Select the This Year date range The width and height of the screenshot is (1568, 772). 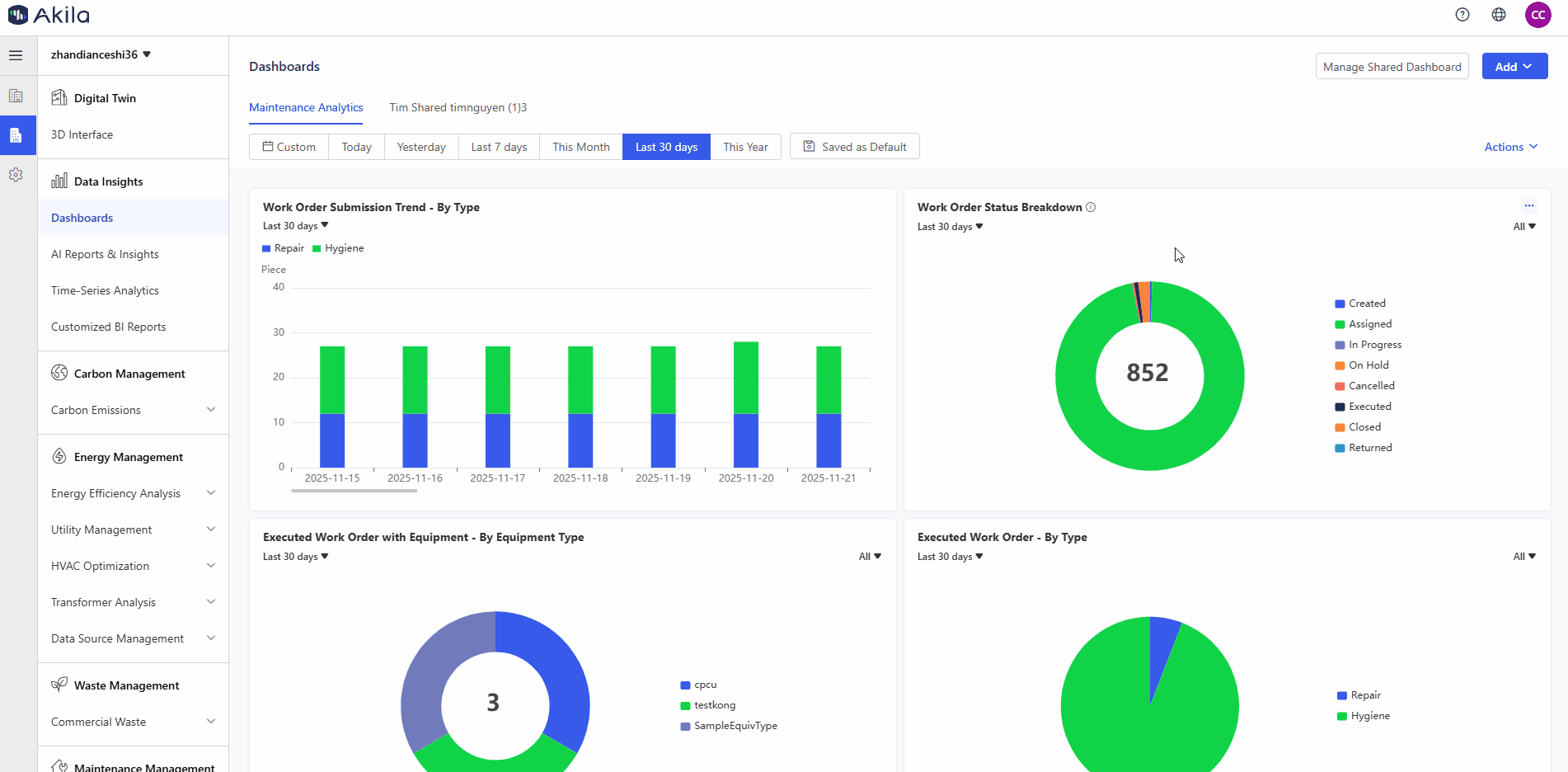(745, 147)
